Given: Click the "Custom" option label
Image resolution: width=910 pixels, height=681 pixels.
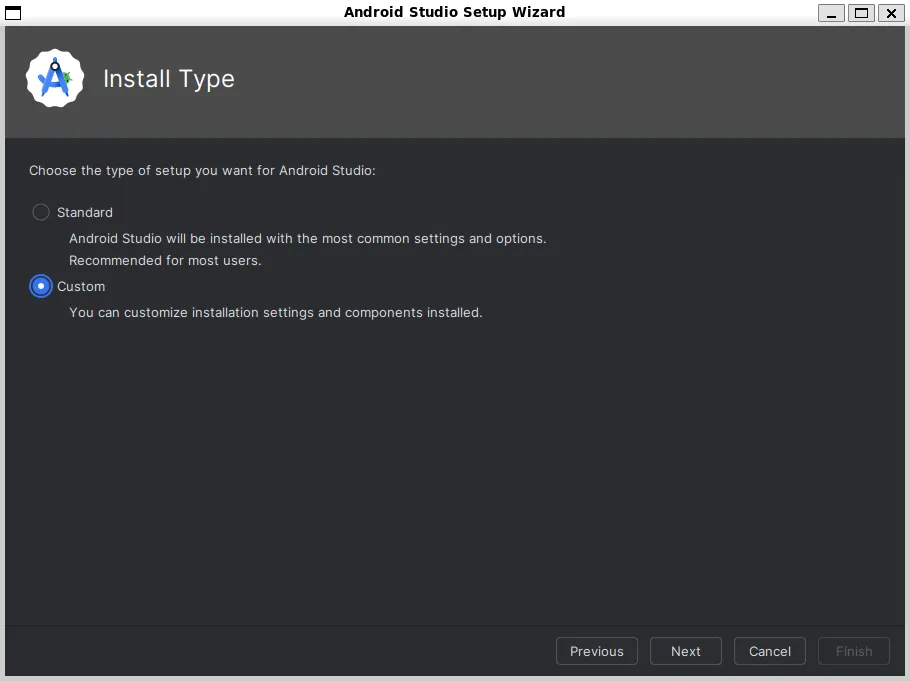Looking at the screenshot, I should (x=81, y=287).
